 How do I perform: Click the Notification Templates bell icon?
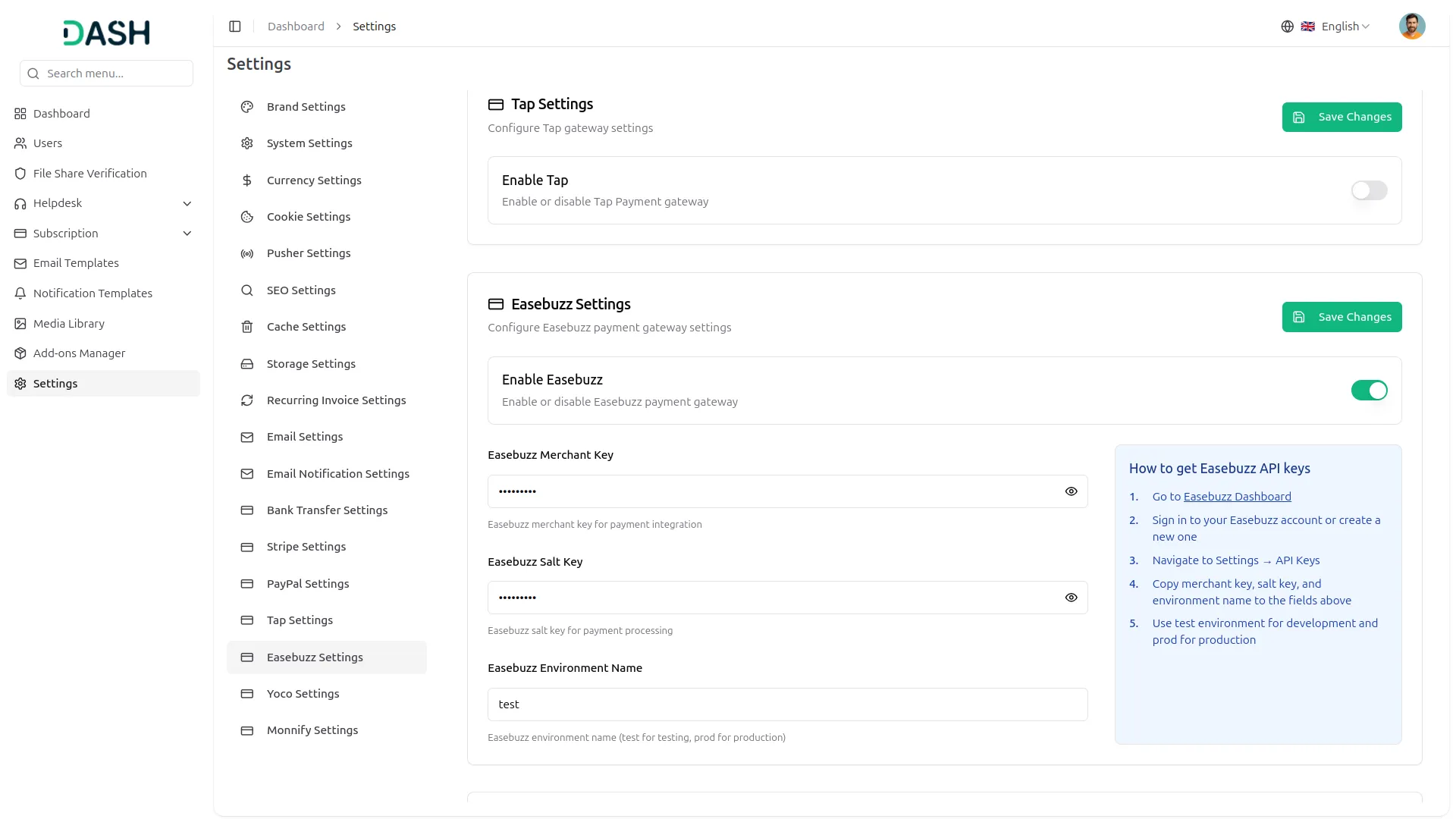pos(20,293)
